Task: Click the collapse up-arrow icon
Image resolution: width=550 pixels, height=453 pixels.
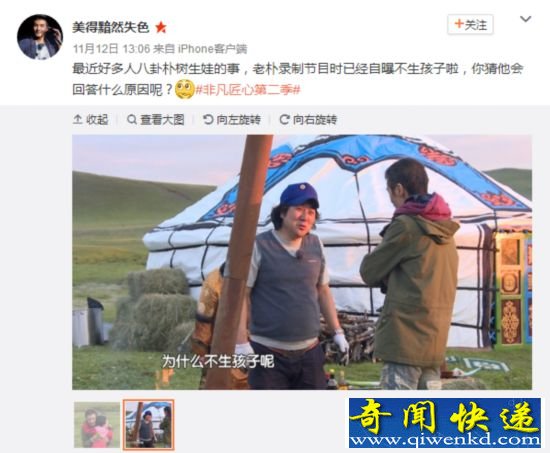Action: click(x=77, y=119)
